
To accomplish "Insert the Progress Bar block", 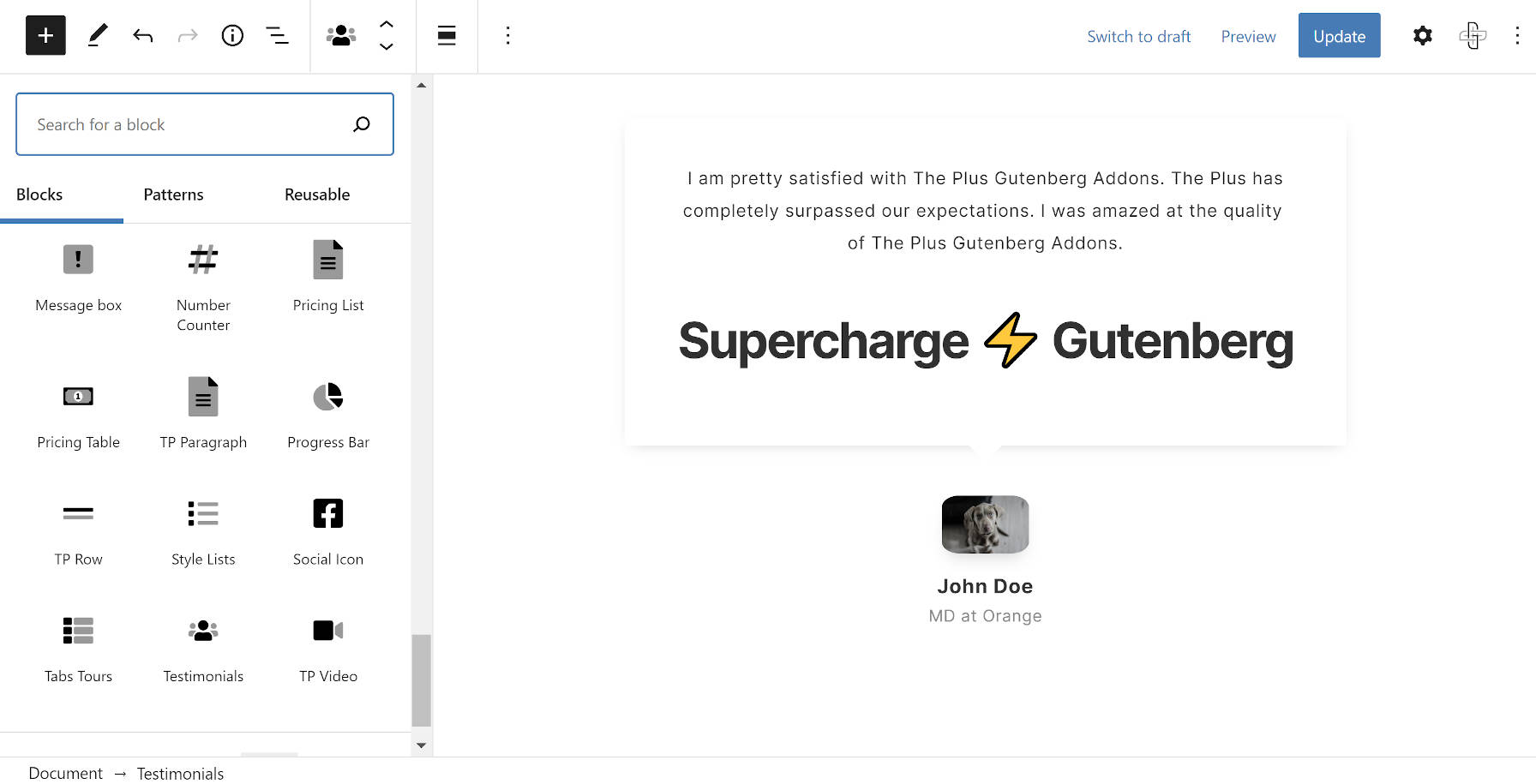I will (x=328, y=411).
